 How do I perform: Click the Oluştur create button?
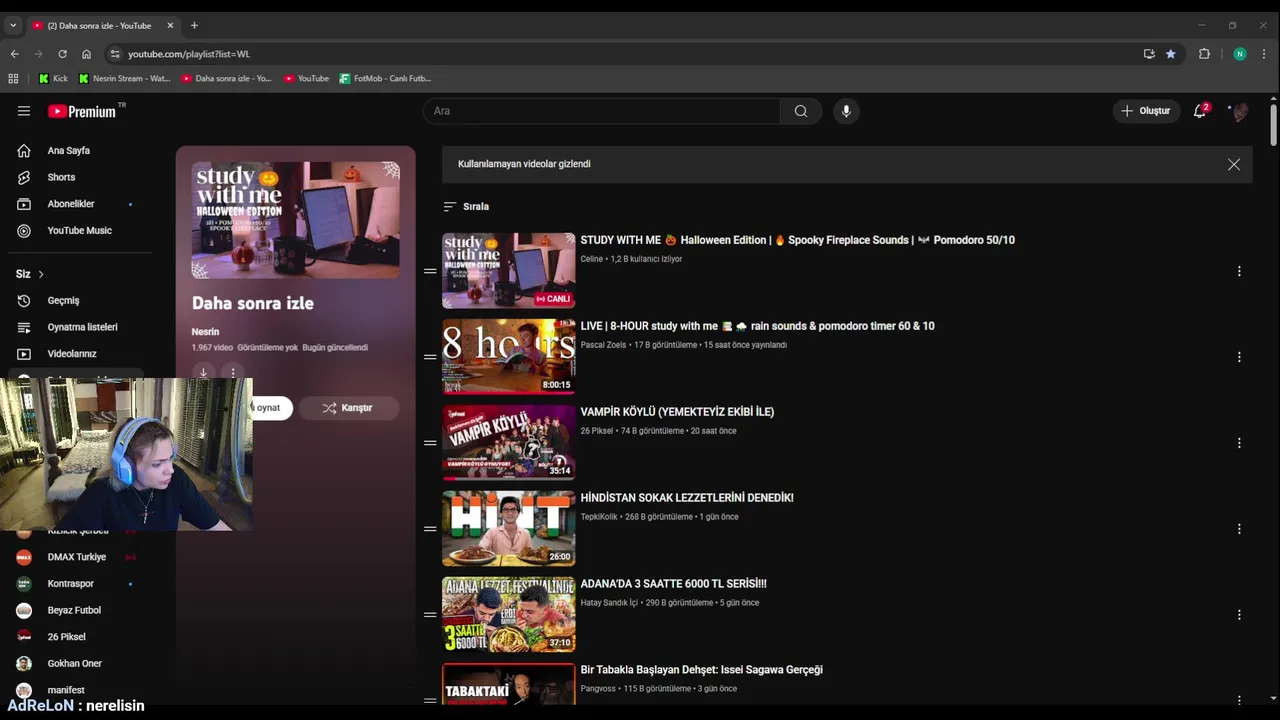click(x=1146, y=111)
